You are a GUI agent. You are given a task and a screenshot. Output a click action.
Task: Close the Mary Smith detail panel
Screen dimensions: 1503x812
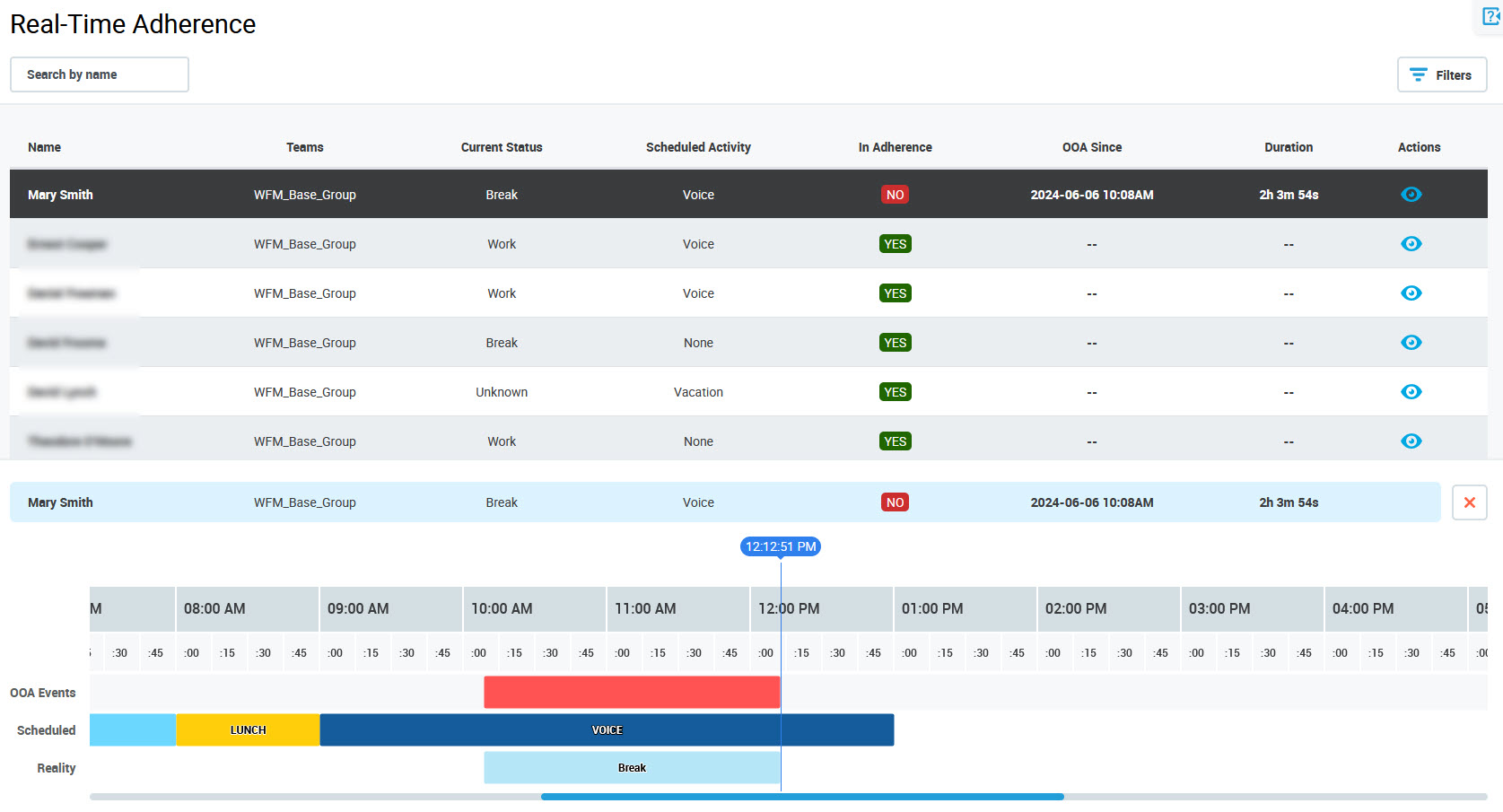pyautogui.click(x=1469, y=502)
